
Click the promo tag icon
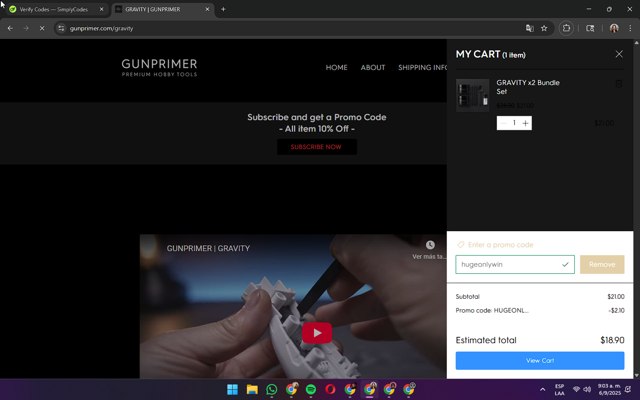(460, 244)
